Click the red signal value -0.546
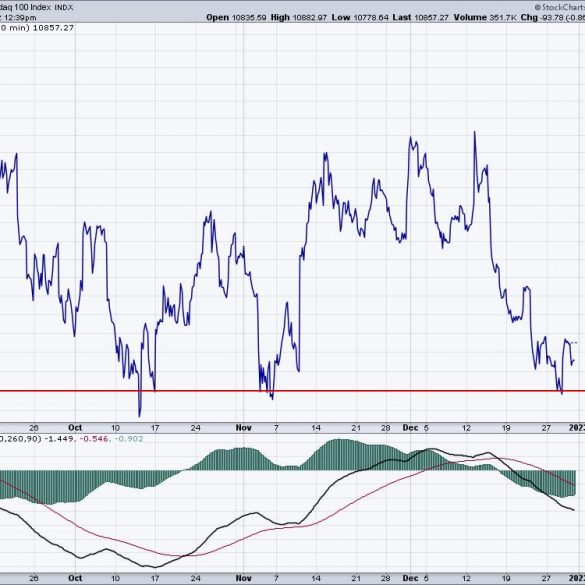This screenshot has width=585, height=585. click(x=94, y=439)
